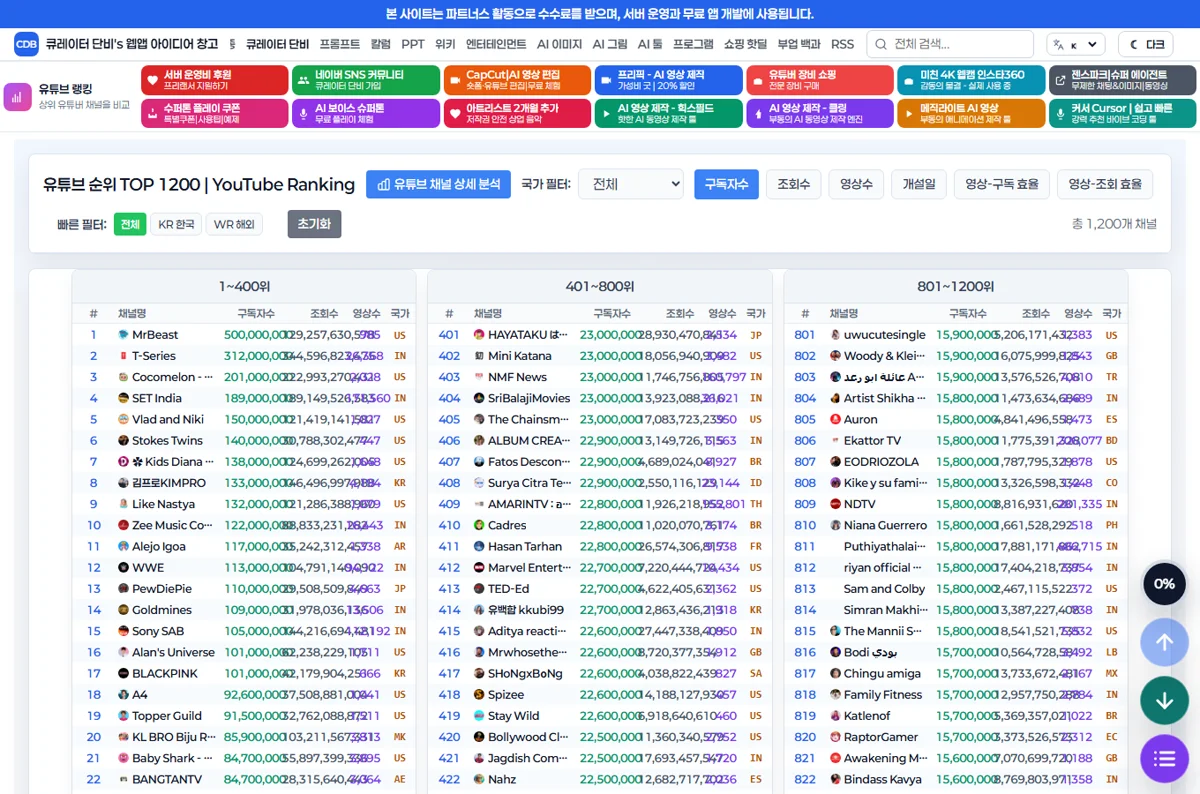Click MrBeast channel avatar icon

pos(123,335)
